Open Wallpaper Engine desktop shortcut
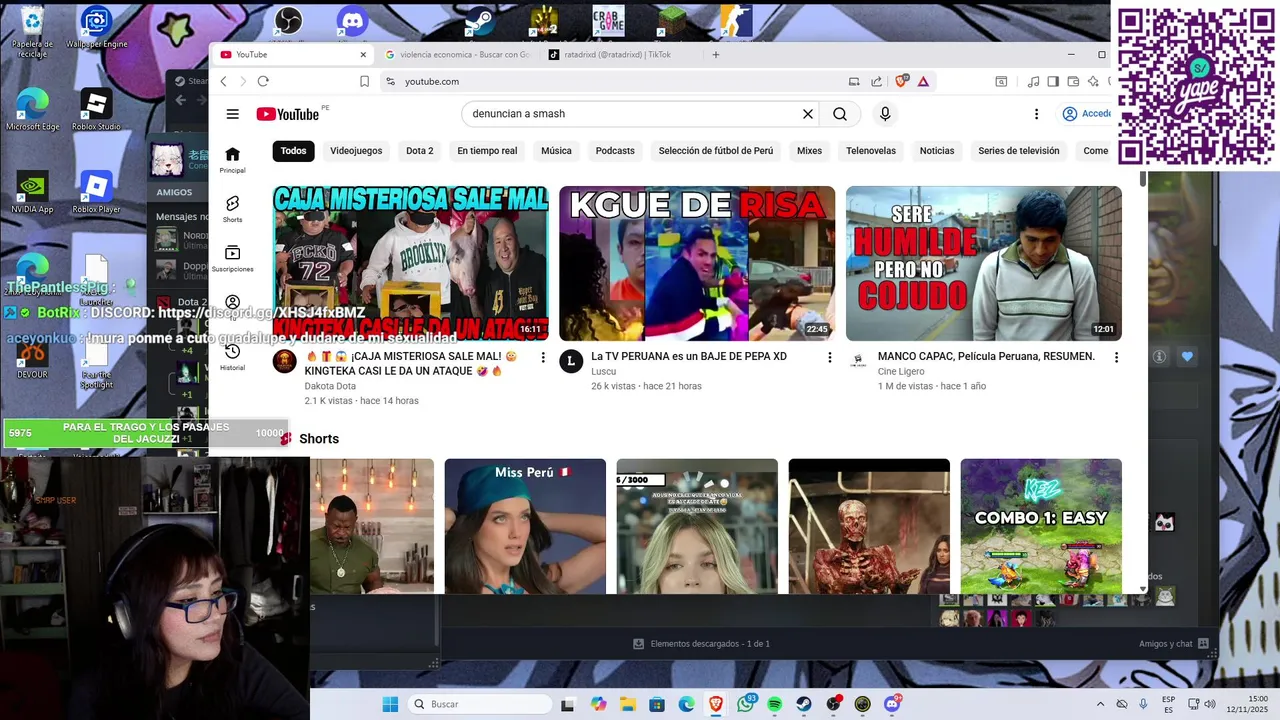Viewport: 1280px width, 720px height. 96,28
